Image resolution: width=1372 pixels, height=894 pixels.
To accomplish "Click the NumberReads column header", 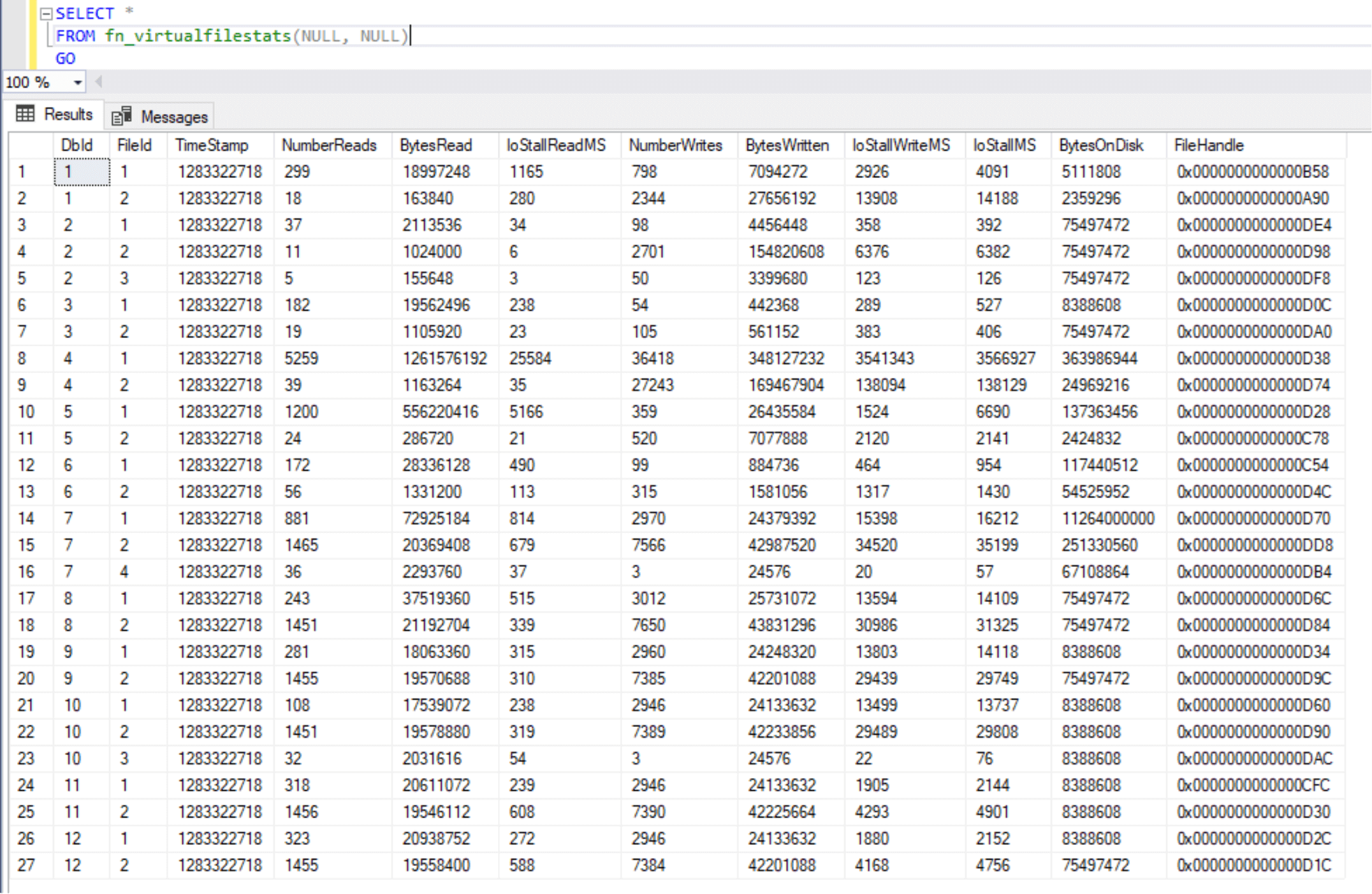I will (x=329, y=145).
